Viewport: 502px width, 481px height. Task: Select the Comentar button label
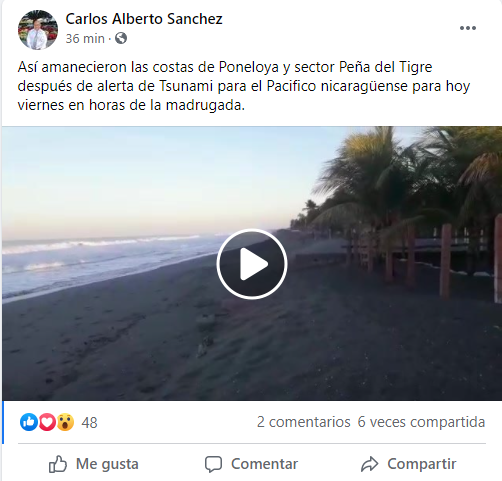coord(264,464)
